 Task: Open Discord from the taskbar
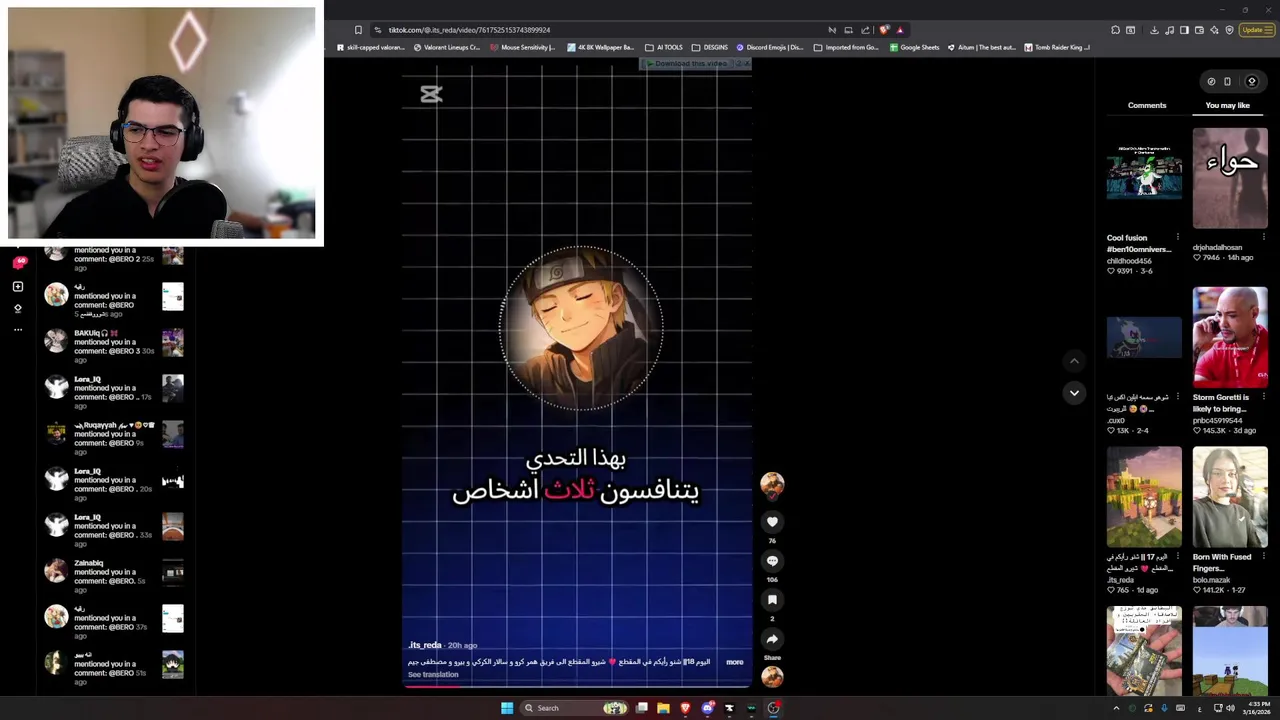coord(707,708)
